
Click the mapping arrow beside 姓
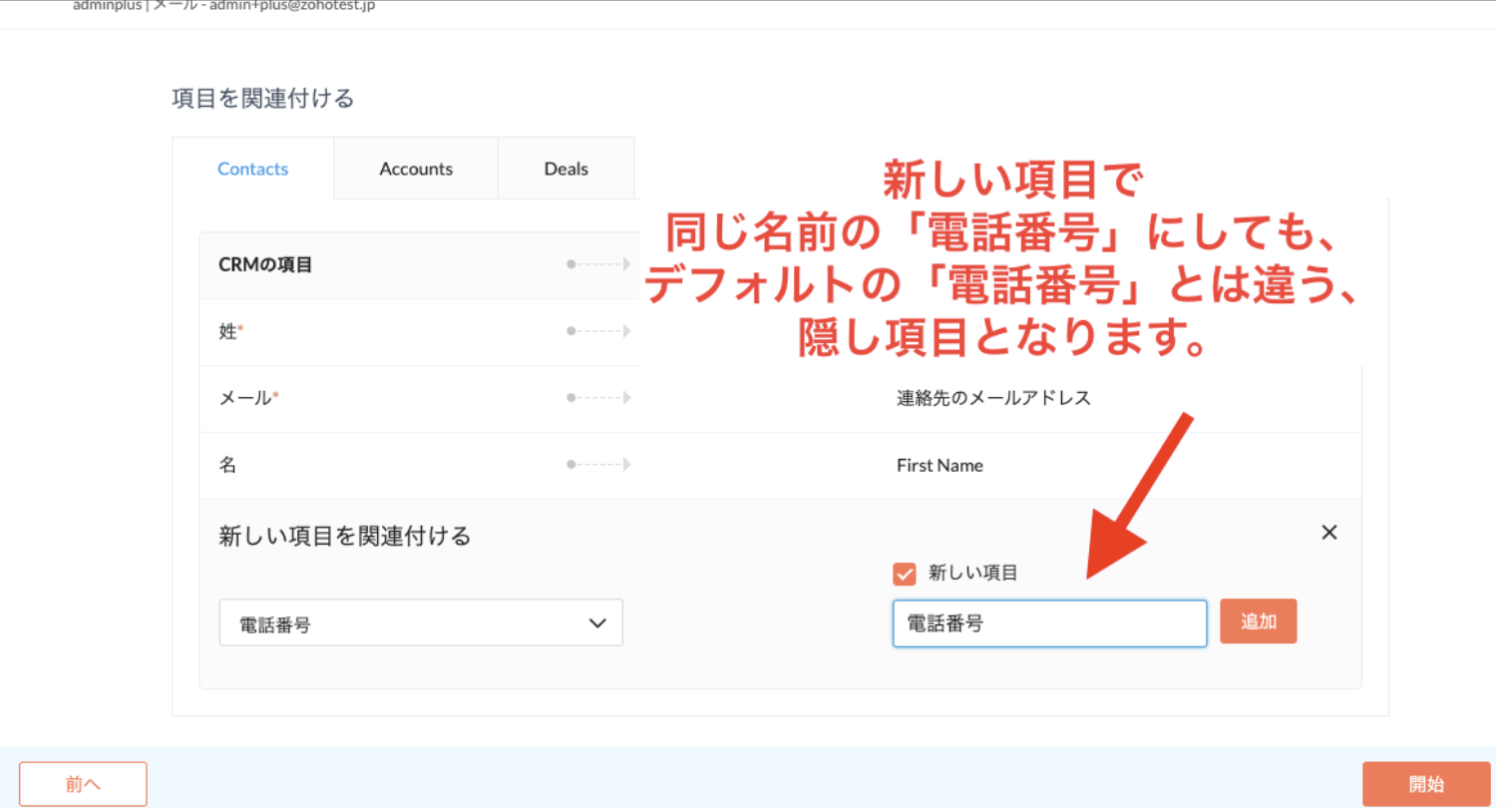coord(598,331)
